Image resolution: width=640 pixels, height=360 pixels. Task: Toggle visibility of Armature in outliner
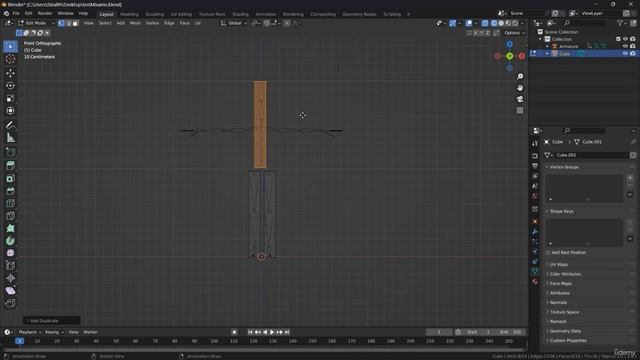625,47
